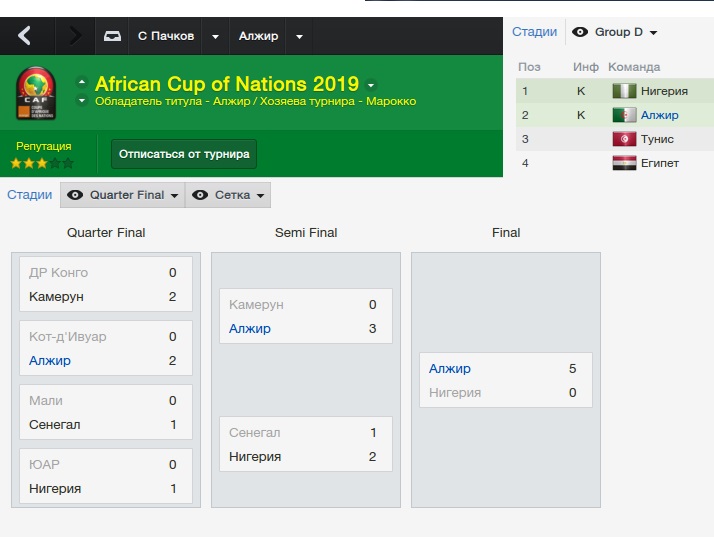Open the Алжир team menu
The height and width of the screenshot is (537, 714).
(258, 37)
